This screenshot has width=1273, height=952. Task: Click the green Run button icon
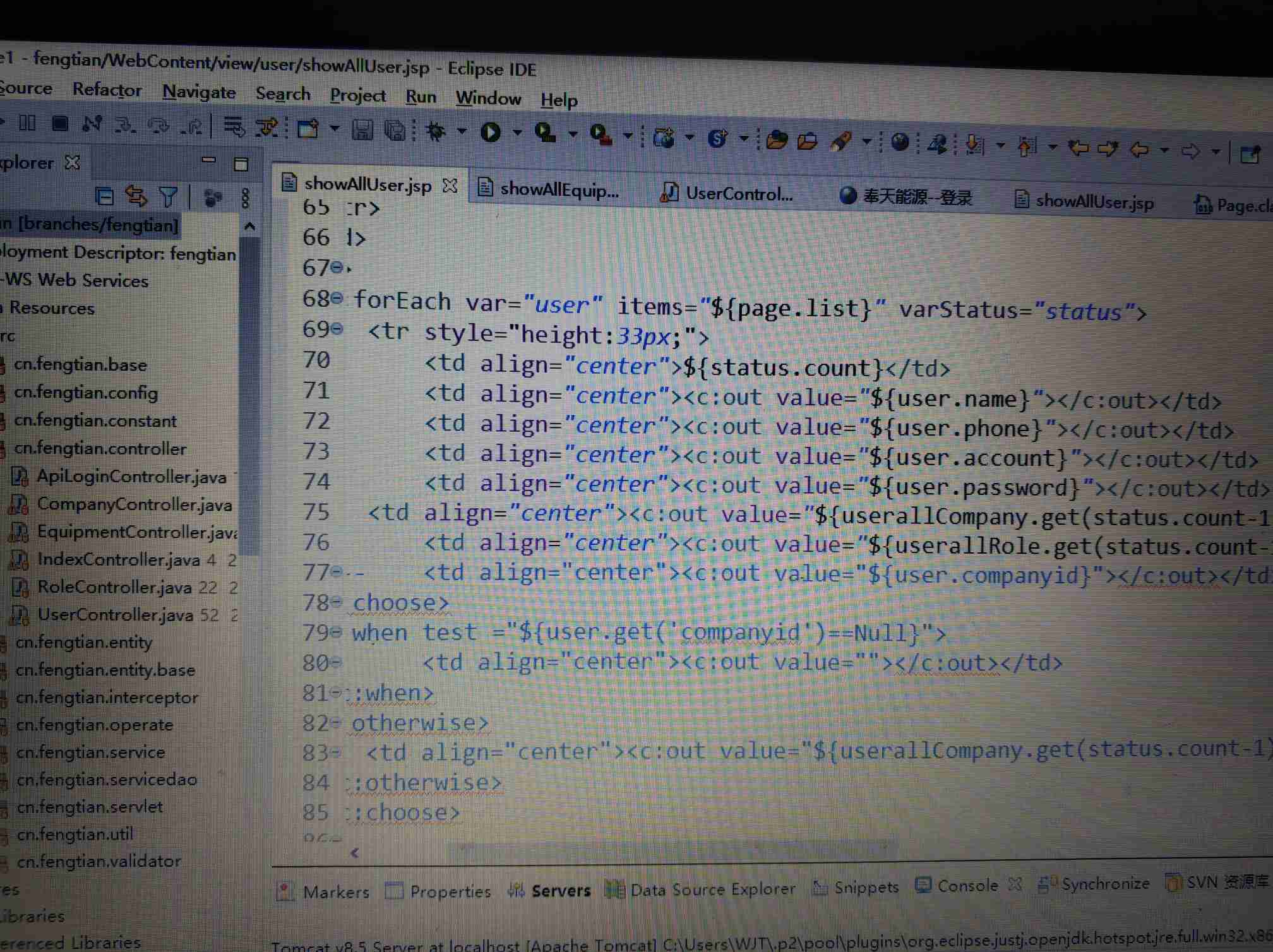click(x=490, y=132)
